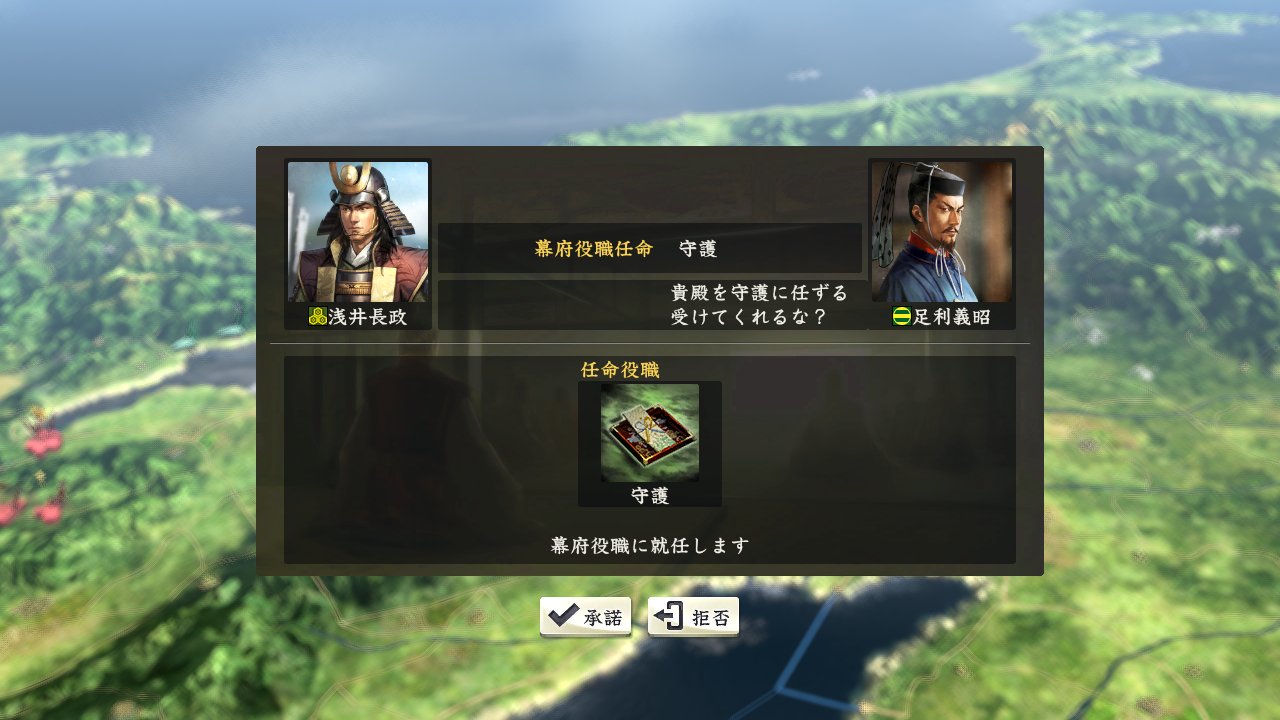Click the 浅井長政 name label
The height and width of the screenshot is (720, 1280).
[x=368, y=317]
